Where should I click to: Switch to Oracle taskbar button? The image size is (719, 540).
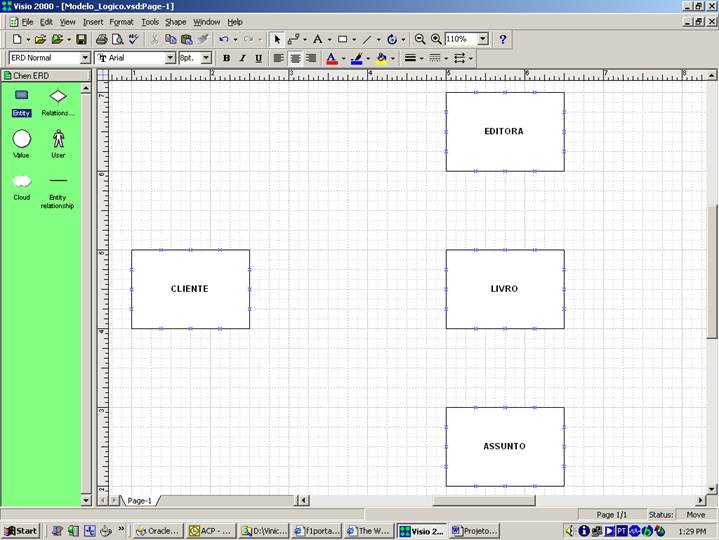coord(158,531)
